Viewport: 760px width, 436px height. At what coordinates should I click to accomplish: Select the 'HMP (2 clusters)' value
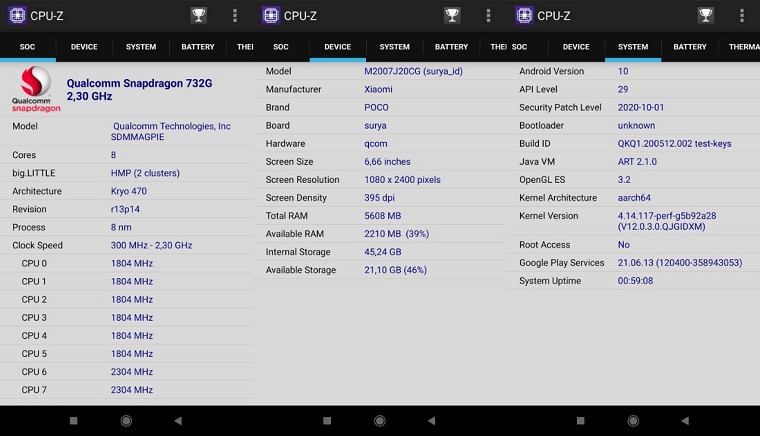[145, 173]
